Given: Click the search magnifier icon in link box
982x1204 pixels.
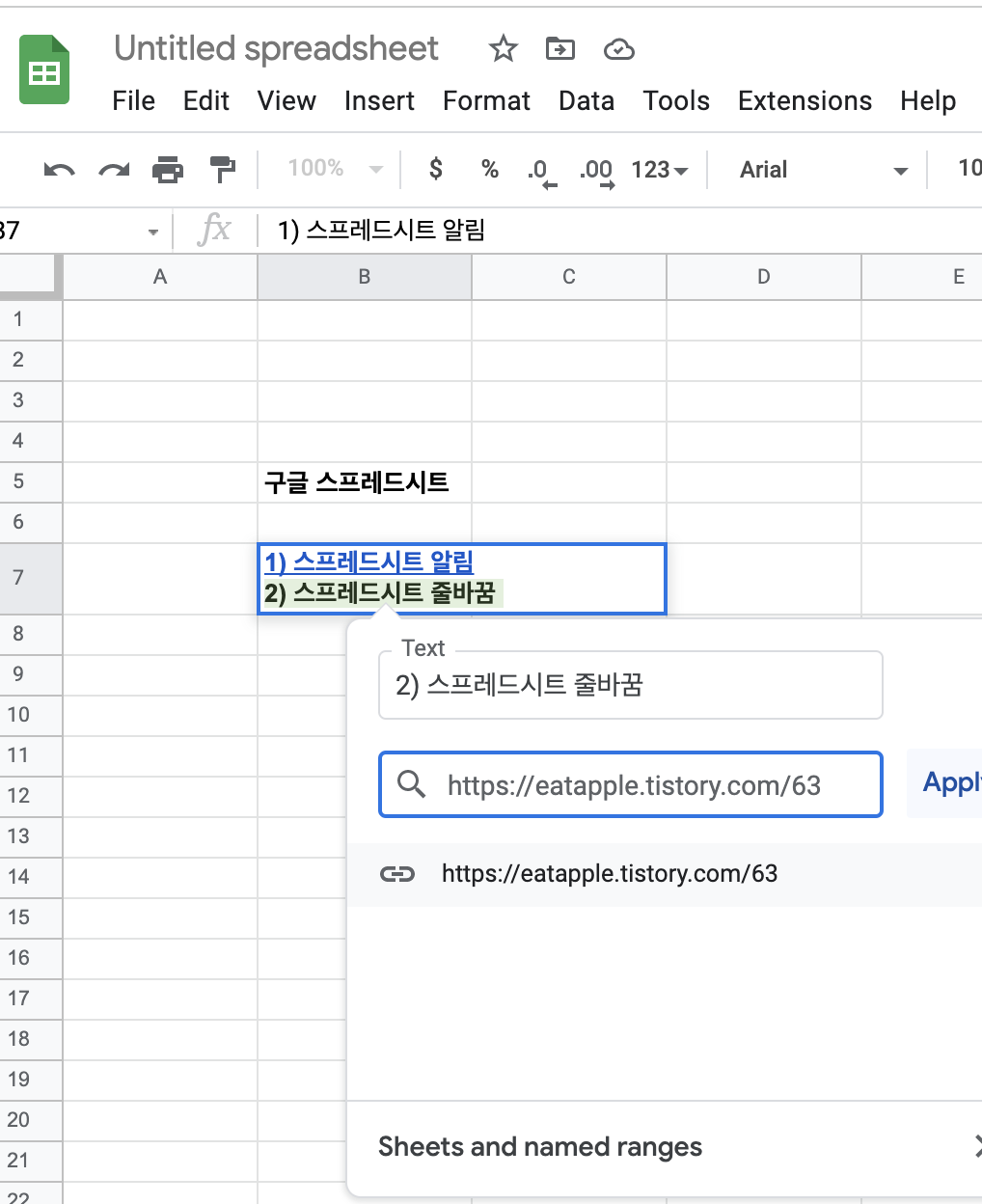Looking at the screenshot, I should click(412, 784).
